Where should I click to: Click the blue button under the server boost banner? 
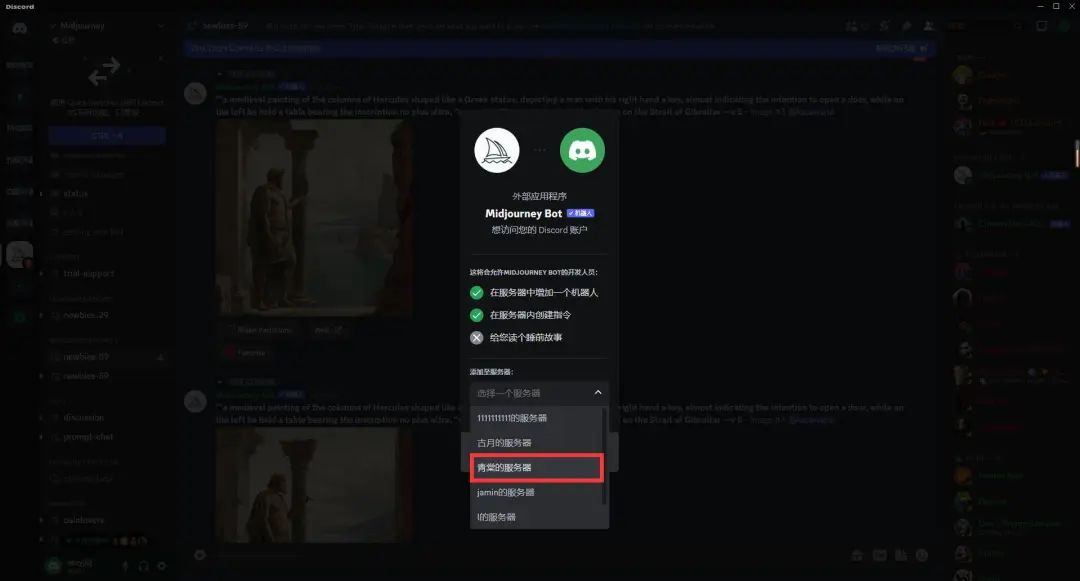(107, 136)
